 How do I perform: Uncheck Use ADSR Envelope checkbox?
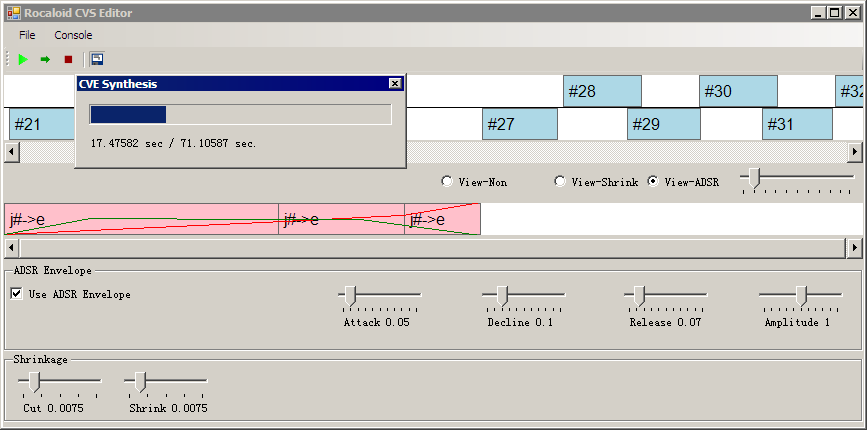click(17, 293)
